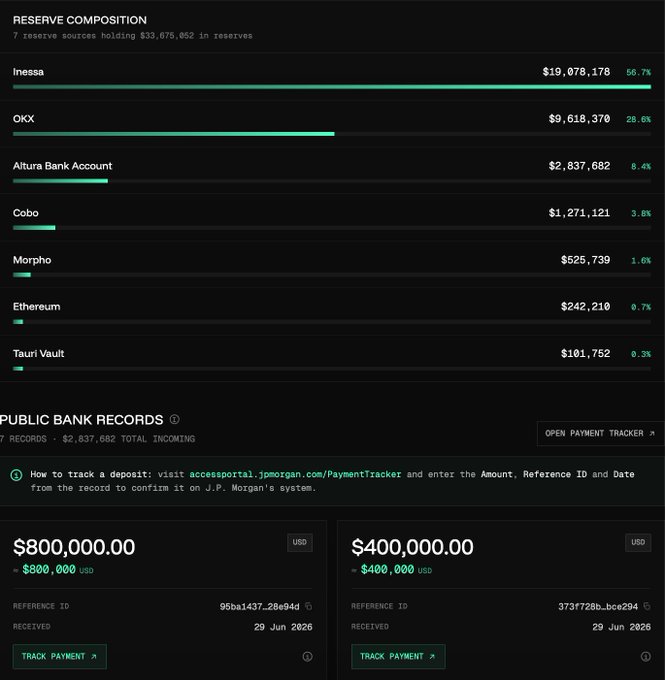Open info icon on the $400,000.00 card

[x=645, y=657]
